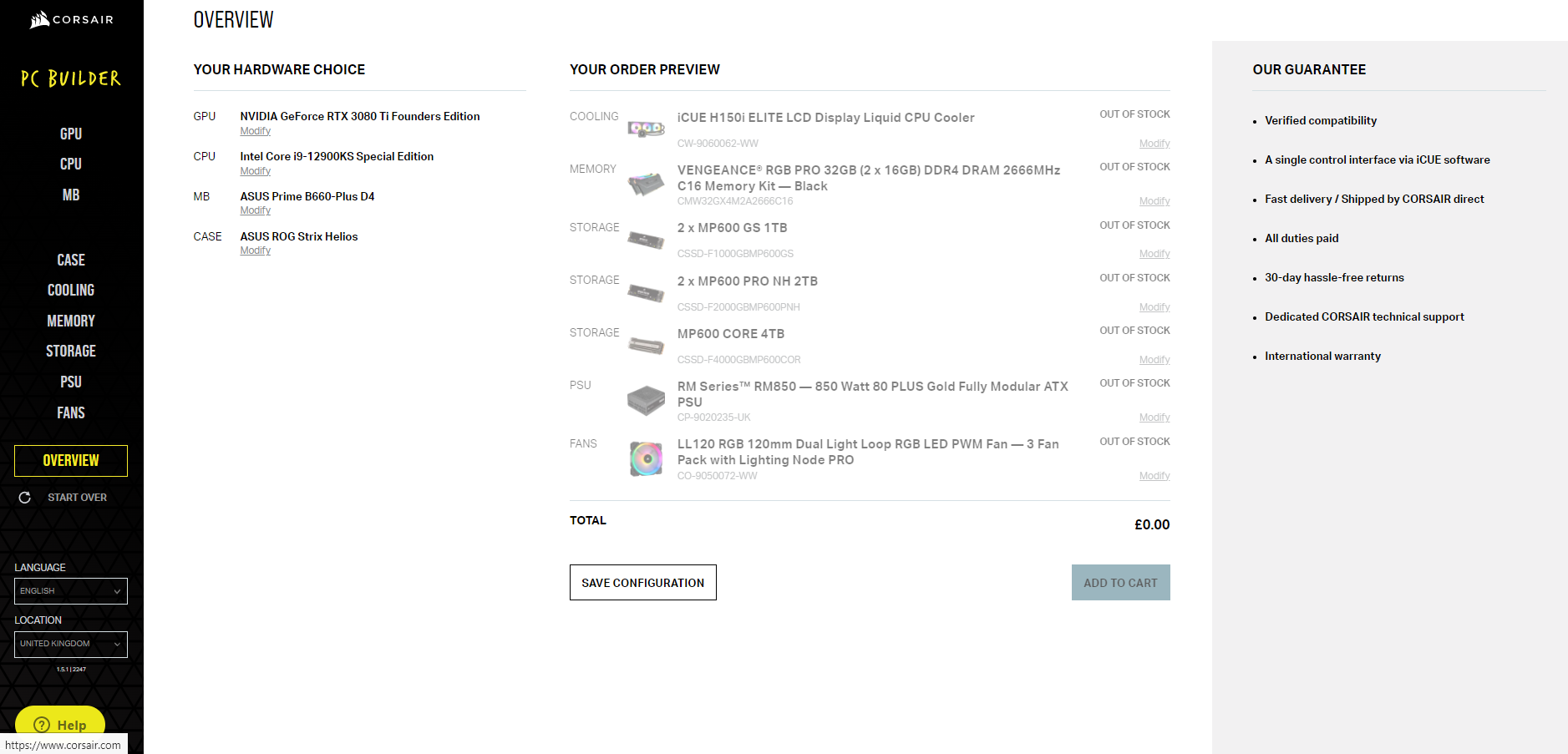Modify the MB hardware choice
1568x754 pixels.
[x=256, y=210]
